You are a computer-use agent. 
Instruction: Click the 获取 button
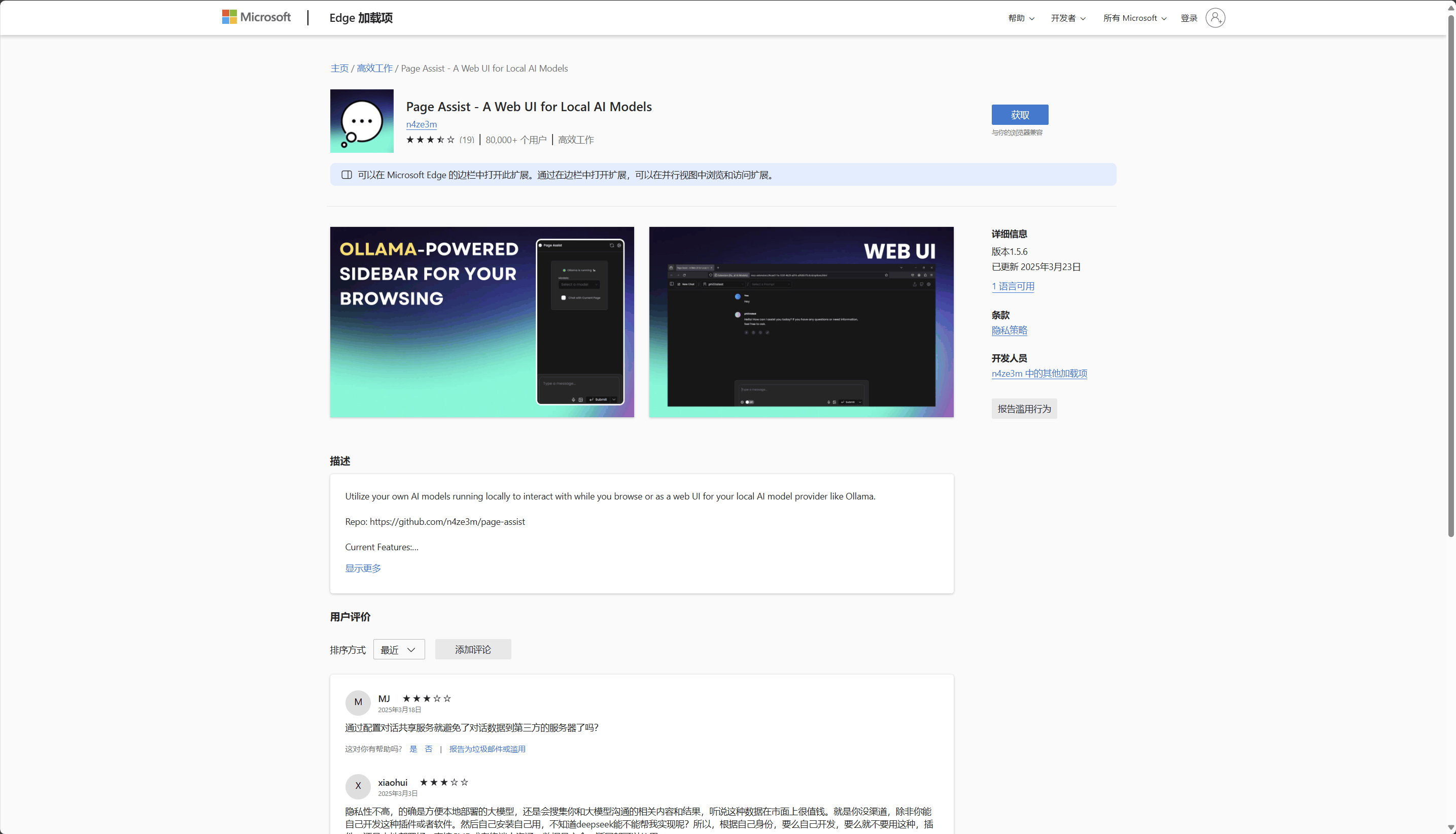click(x=1019, y=115)
